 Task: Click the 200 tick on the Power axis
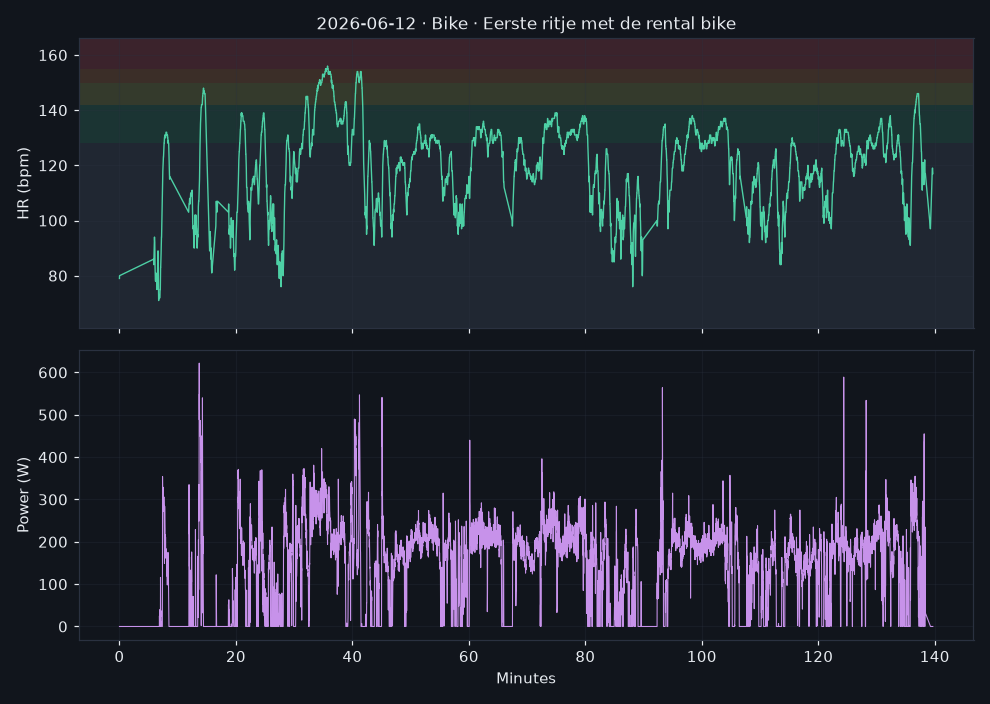[x=54, y=543]
